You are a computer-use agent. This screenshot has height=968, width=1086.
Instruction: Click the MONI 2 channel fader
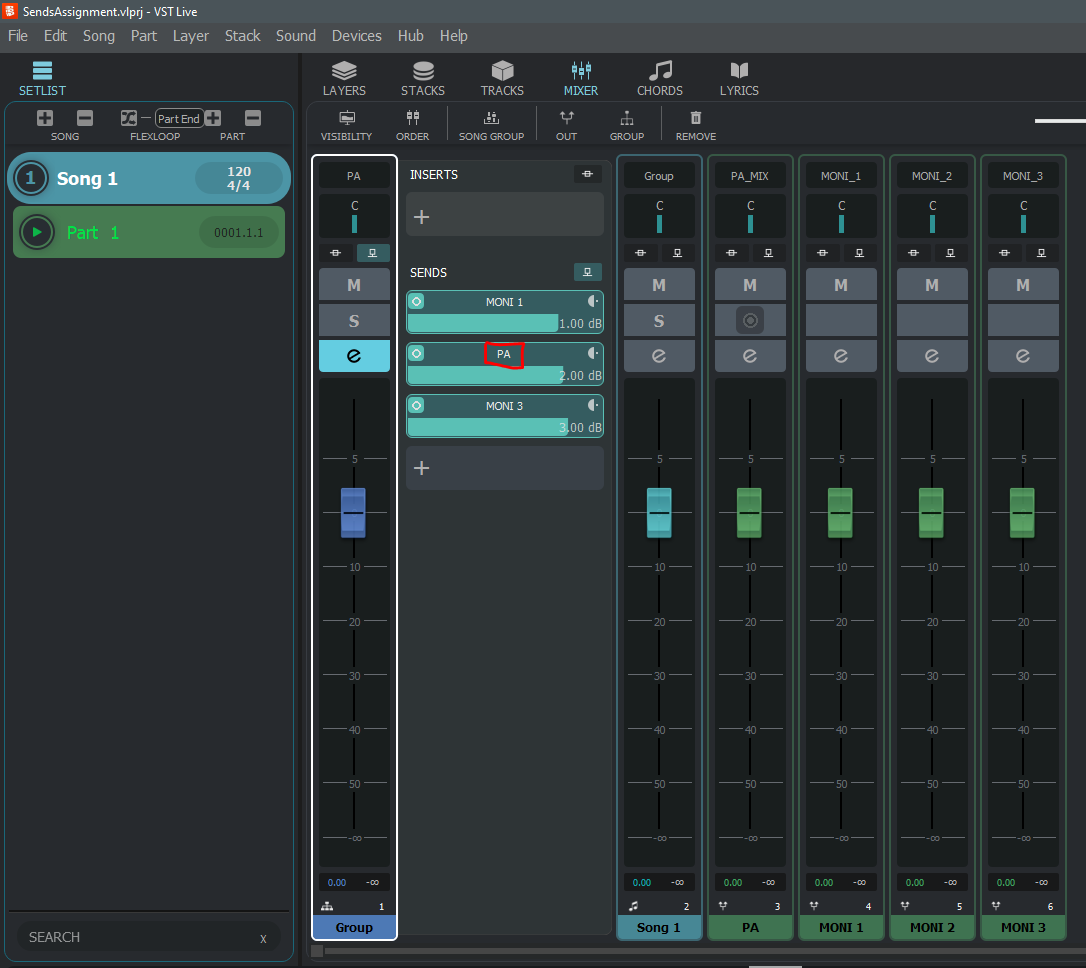(931, 512)
